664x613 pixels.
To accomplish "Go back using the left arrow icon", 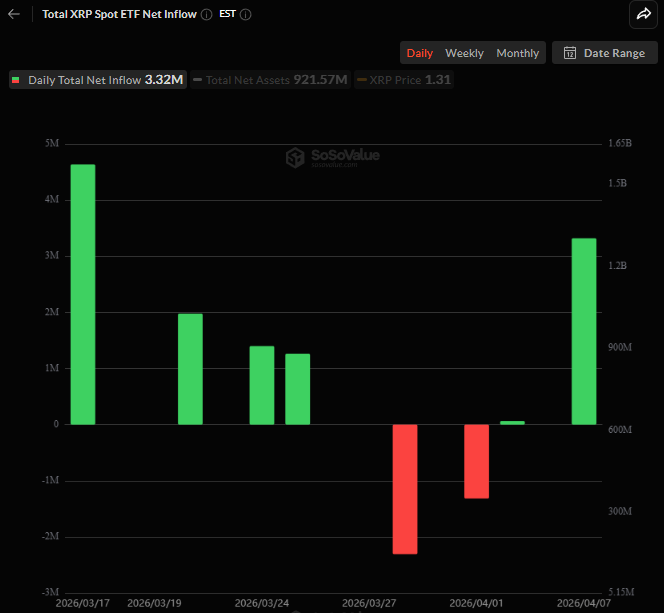I will [x=14, y=14].
